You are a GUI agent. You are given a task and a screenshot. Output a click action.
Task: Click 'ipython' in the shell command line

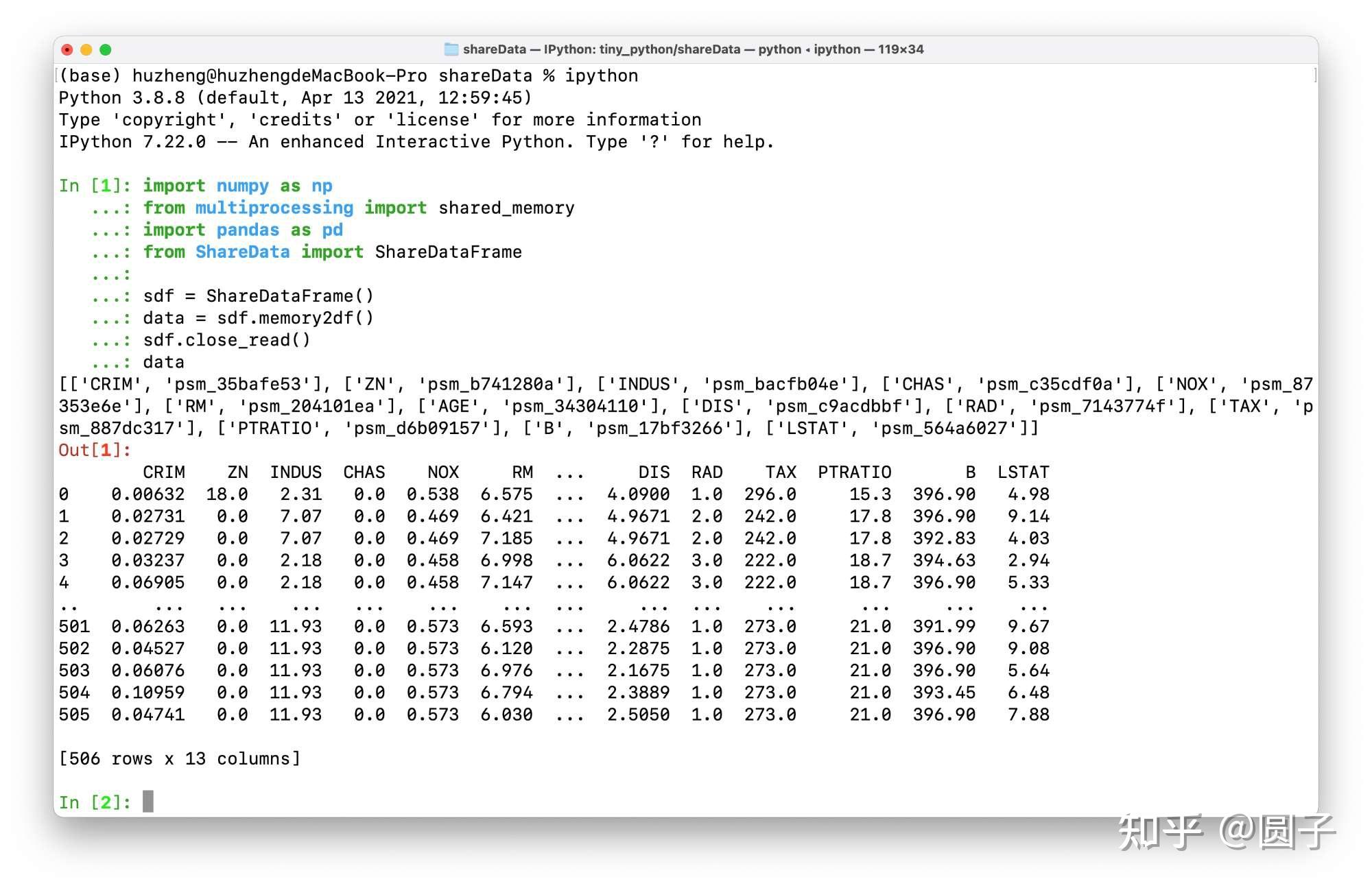[602, 76]
